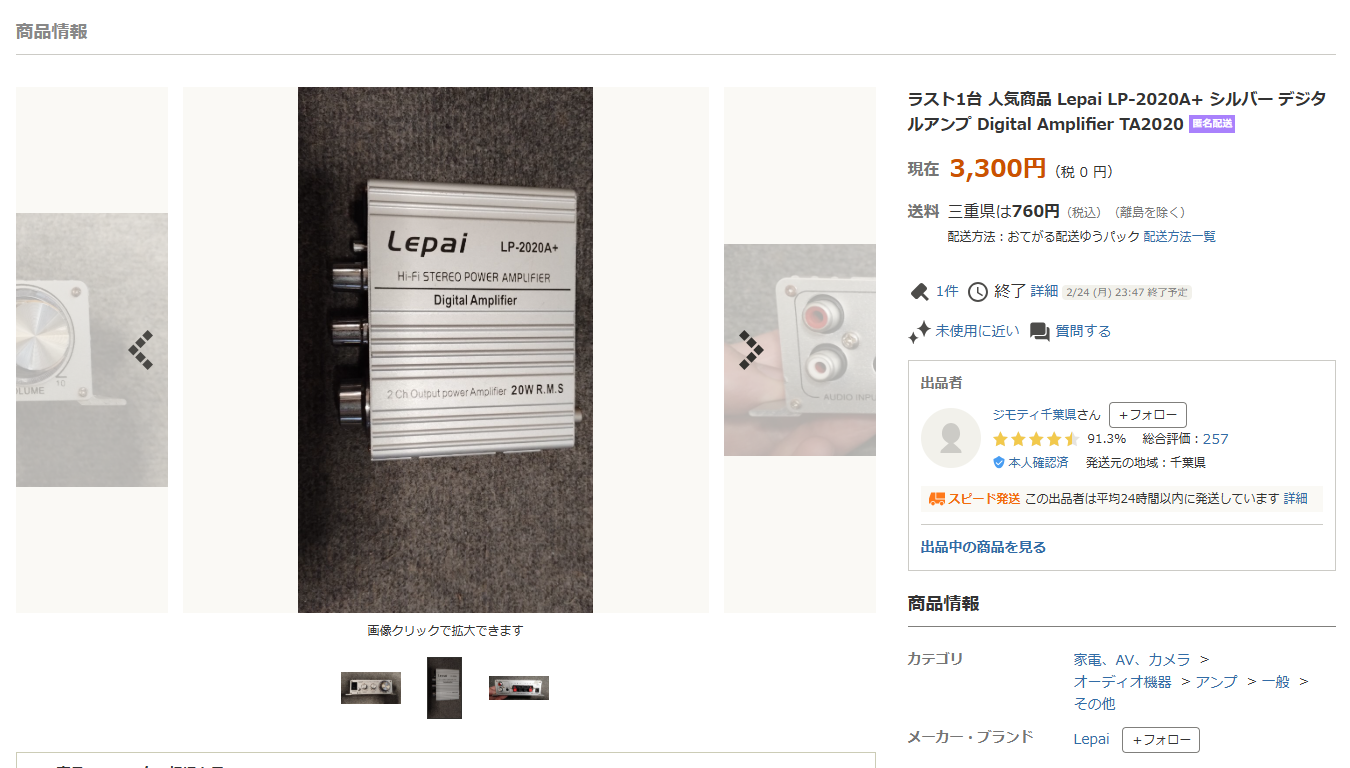Show next image with right carousel arrow
1350x768 pixels.
(751, 350)
